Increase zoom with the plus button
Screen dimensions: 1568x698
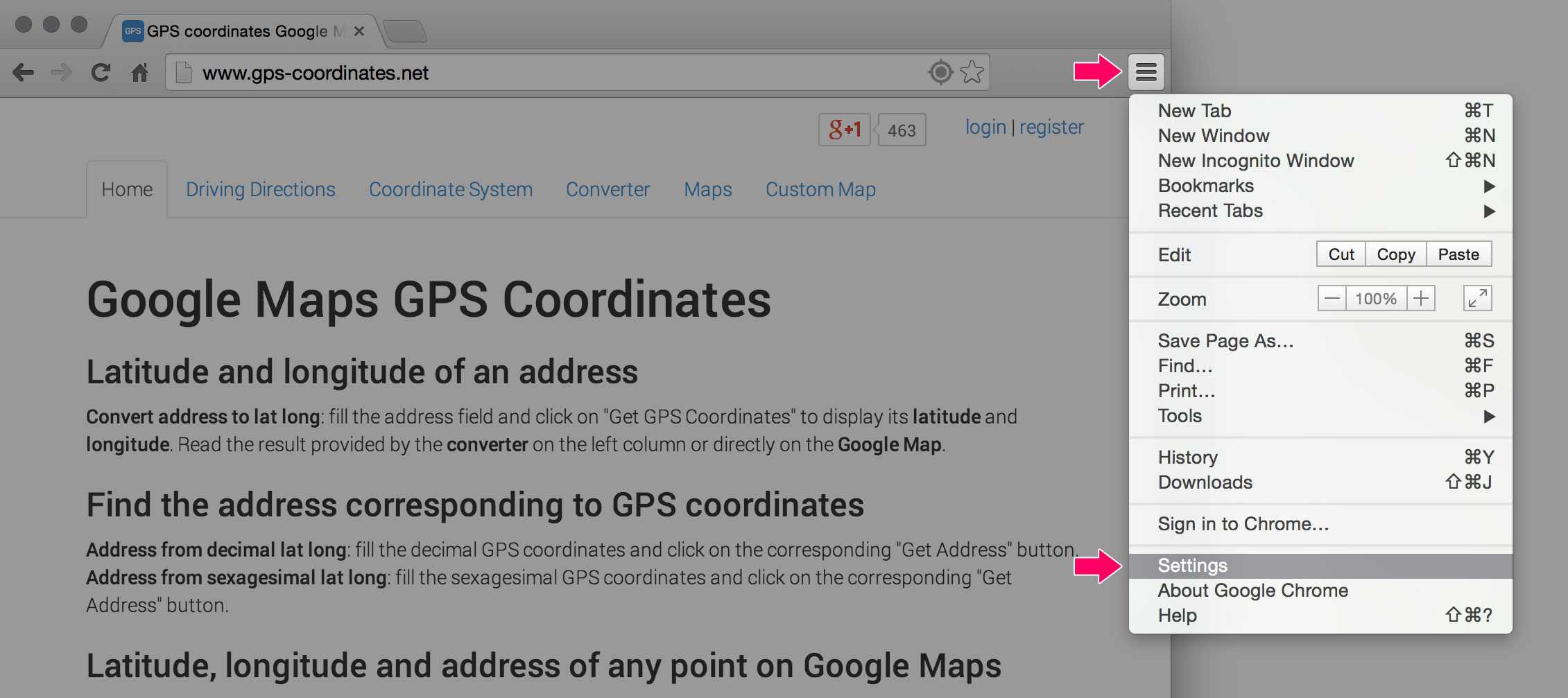click(1421, 299)
